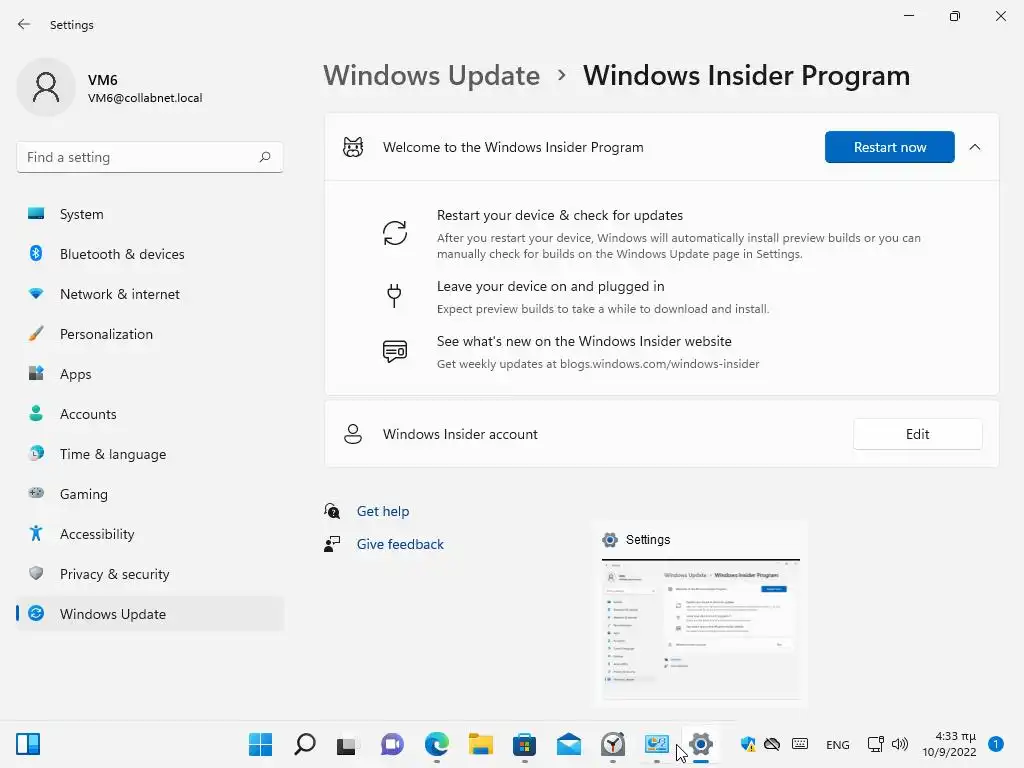
Task: Open the notification badge showing 1
Action: click(x=995, y=744)
